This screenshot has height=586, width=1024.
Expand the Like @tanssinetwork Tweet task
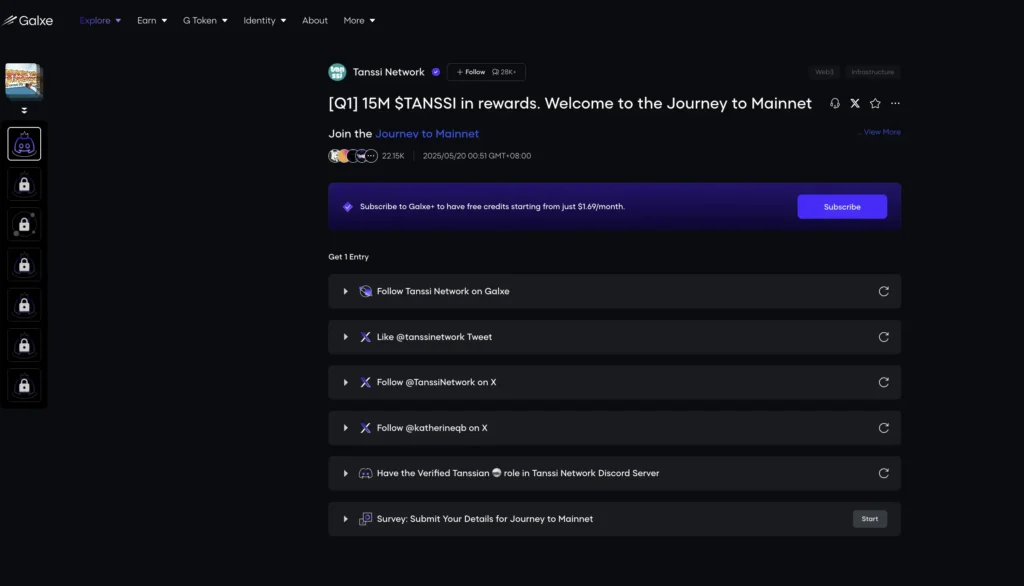[345, 337]
